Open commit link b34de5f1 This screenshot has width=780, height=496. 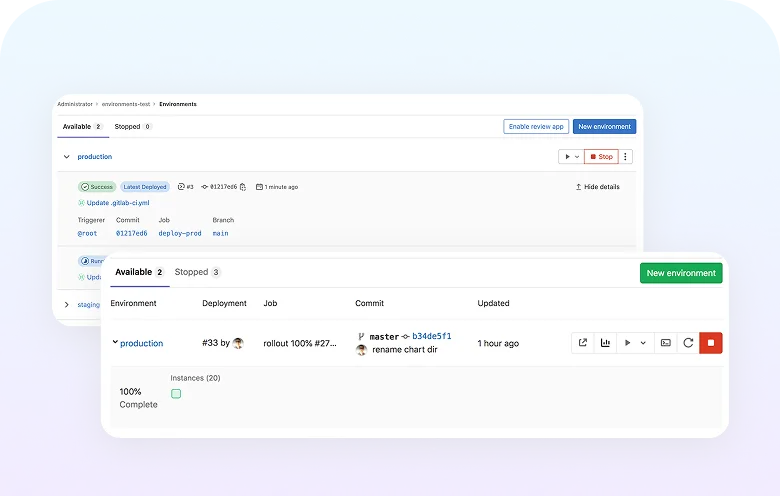point(431,337)
